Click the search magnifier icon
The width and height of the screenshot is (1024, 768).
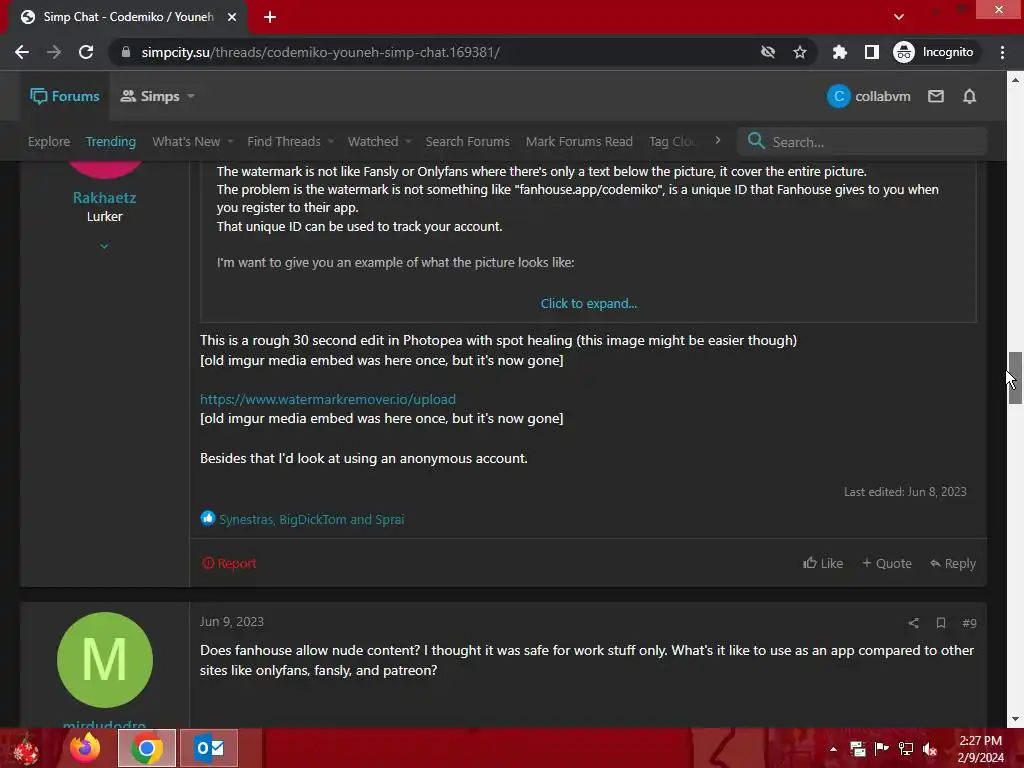(756, 141)
